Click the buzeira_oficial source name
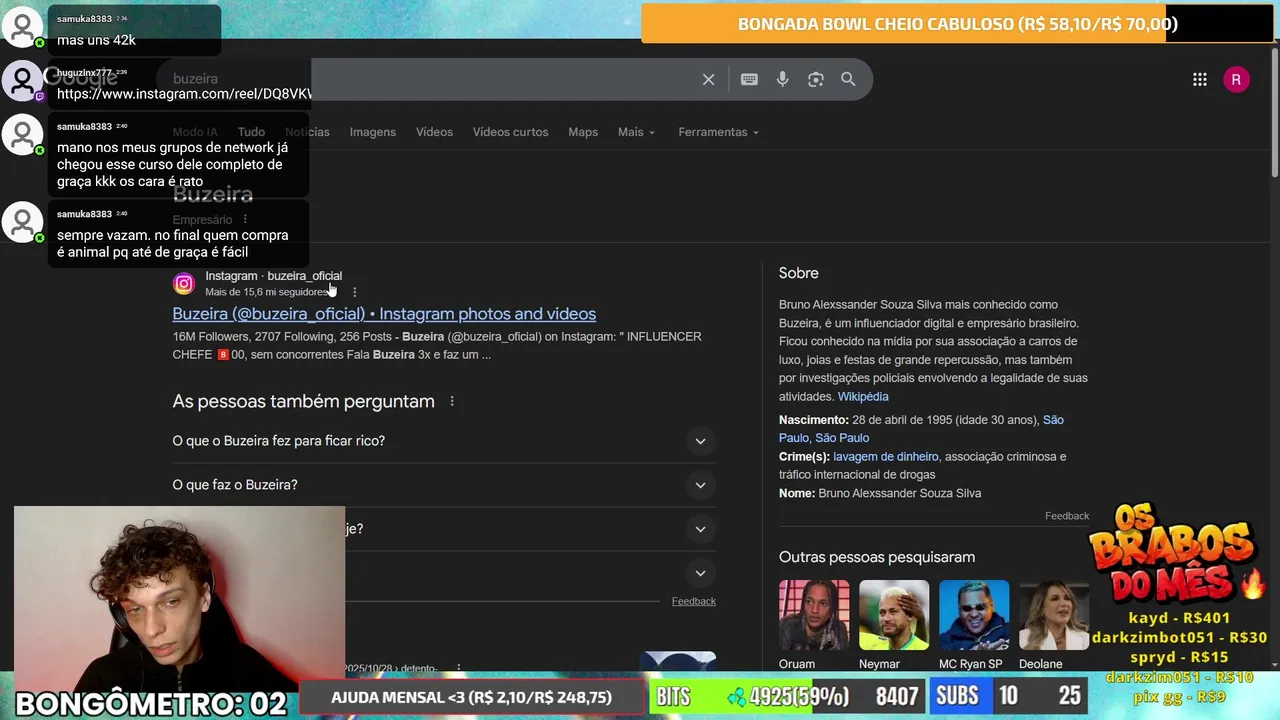Image resolution: width=1280 pixels, height=720 pixels. [x=304, y=276]
